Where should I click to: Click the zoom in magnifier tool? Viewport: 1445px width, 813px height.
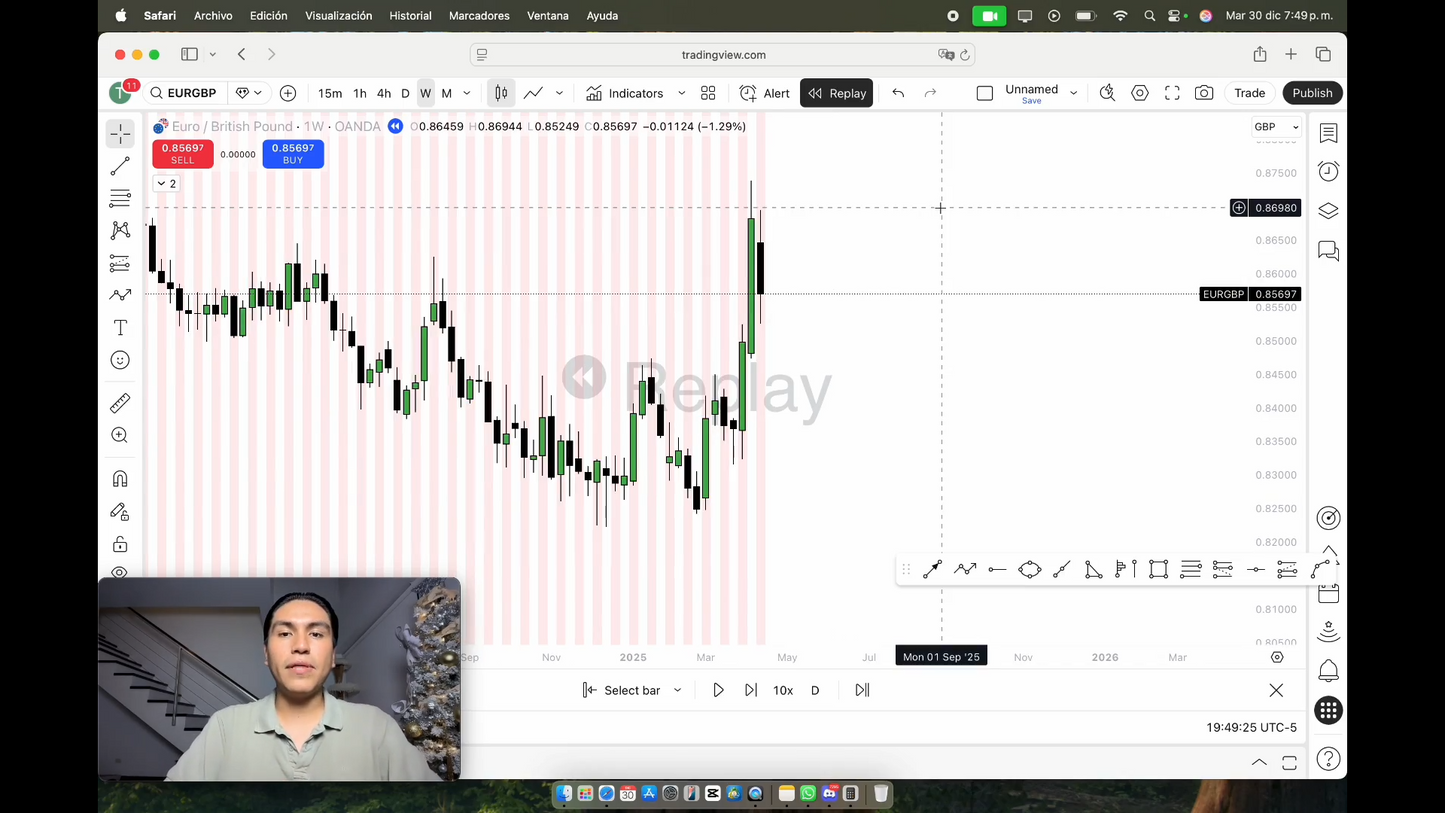tap(120, 435)
